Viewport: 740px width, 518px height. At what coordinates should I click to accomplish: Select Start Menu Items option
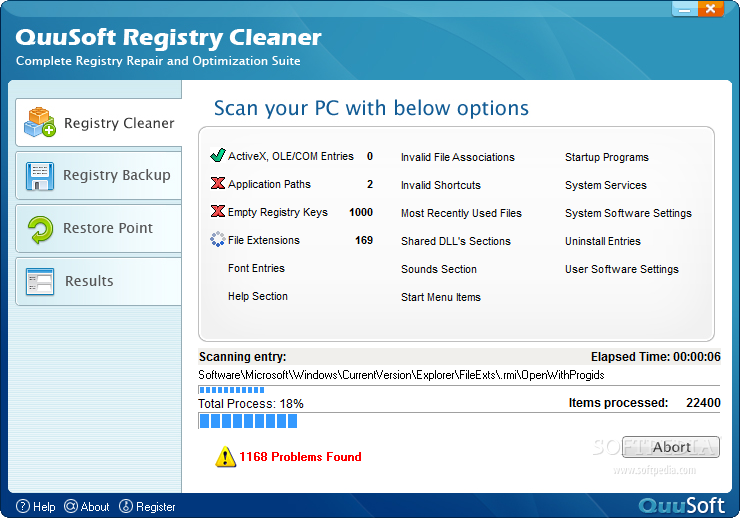click(441, 297)
